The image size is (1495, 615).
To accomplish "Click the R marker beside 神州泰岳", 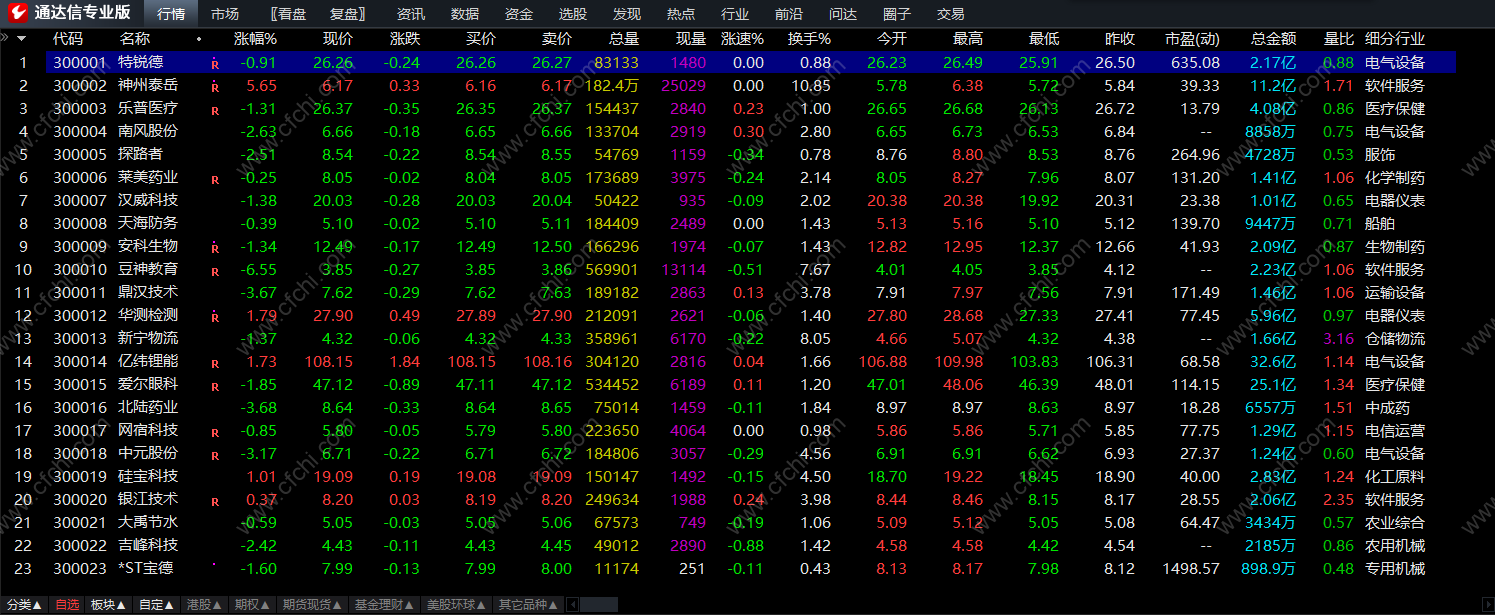I will click(x=214, y=86).
